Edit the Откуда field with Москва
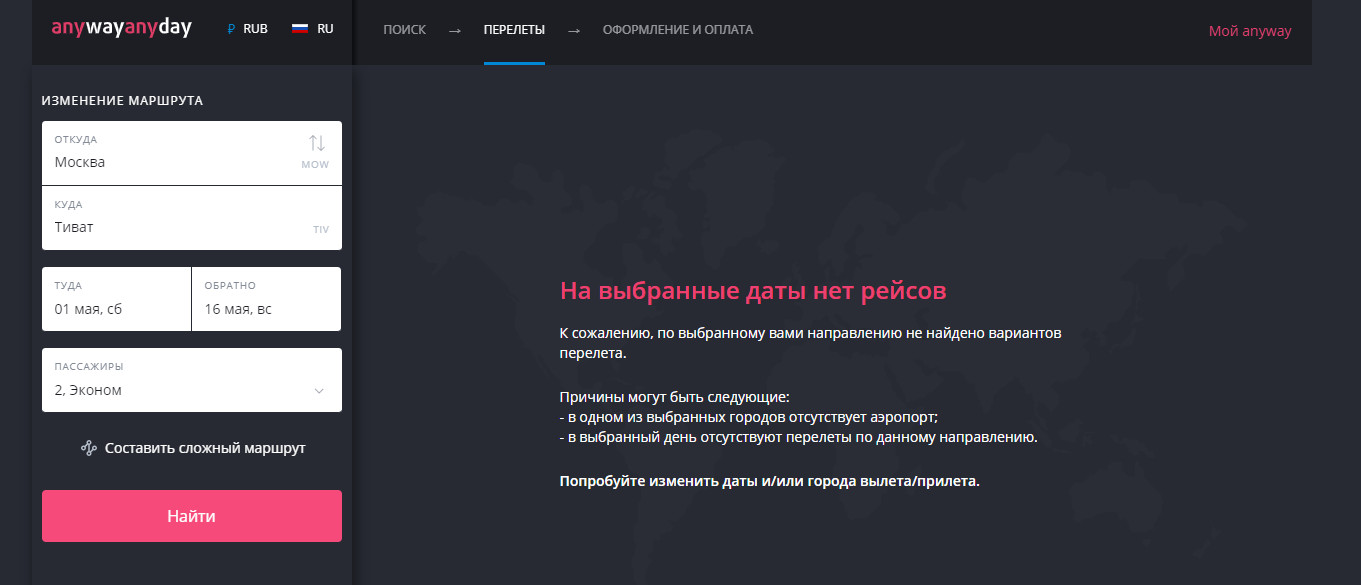Screen dimensions: 1361x585 (x=192, y=153)
